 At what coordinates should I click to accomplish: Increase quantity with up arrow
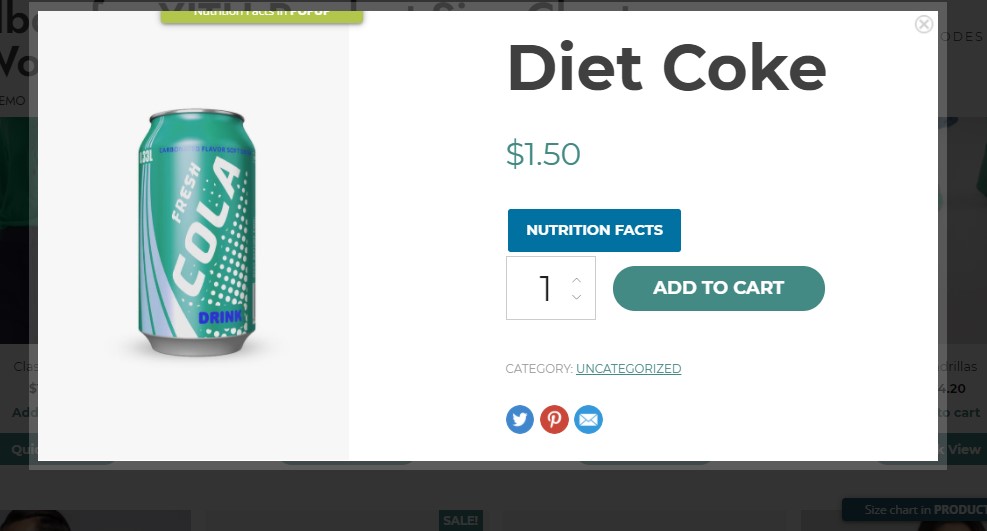coord(577,280)
